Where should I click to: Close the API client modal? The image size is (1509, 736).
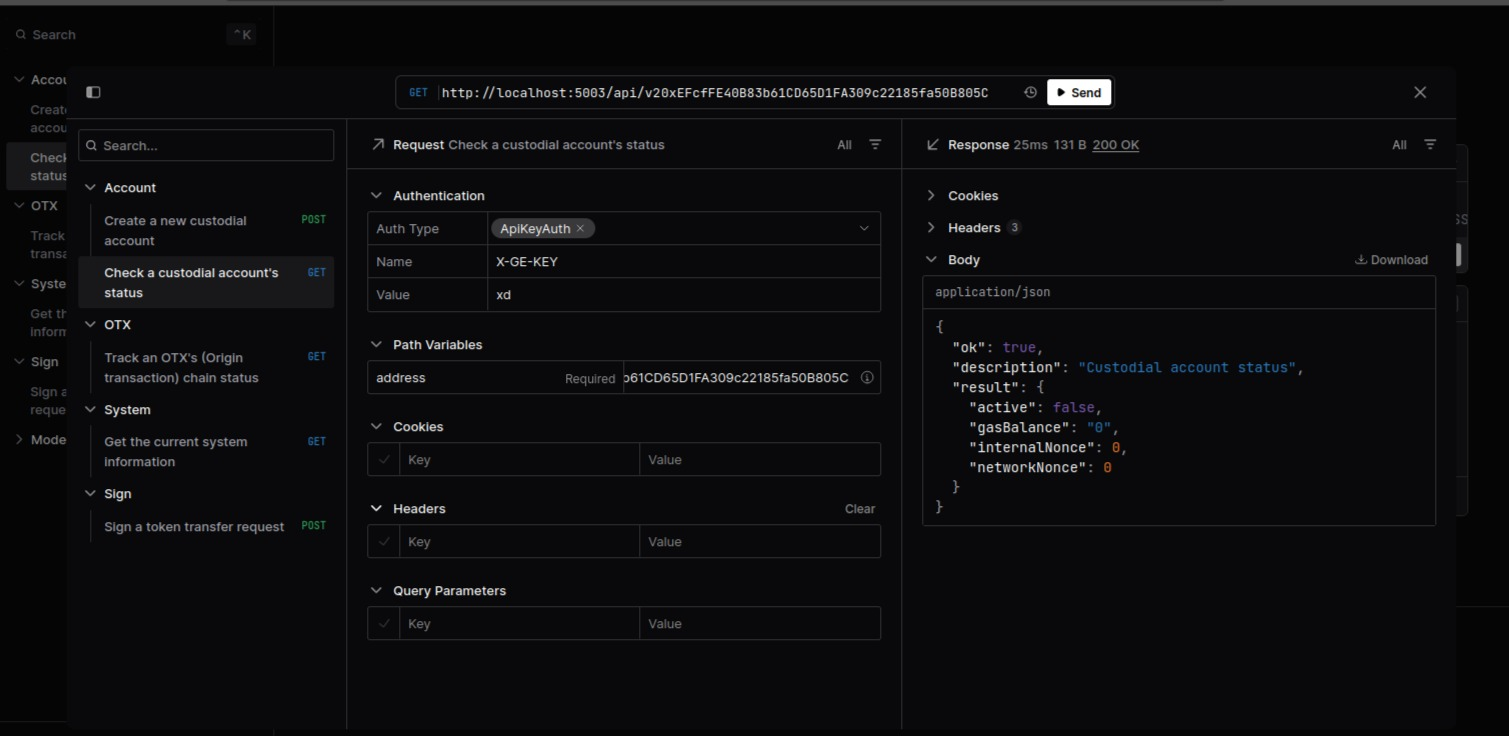tap(1420, 92)
